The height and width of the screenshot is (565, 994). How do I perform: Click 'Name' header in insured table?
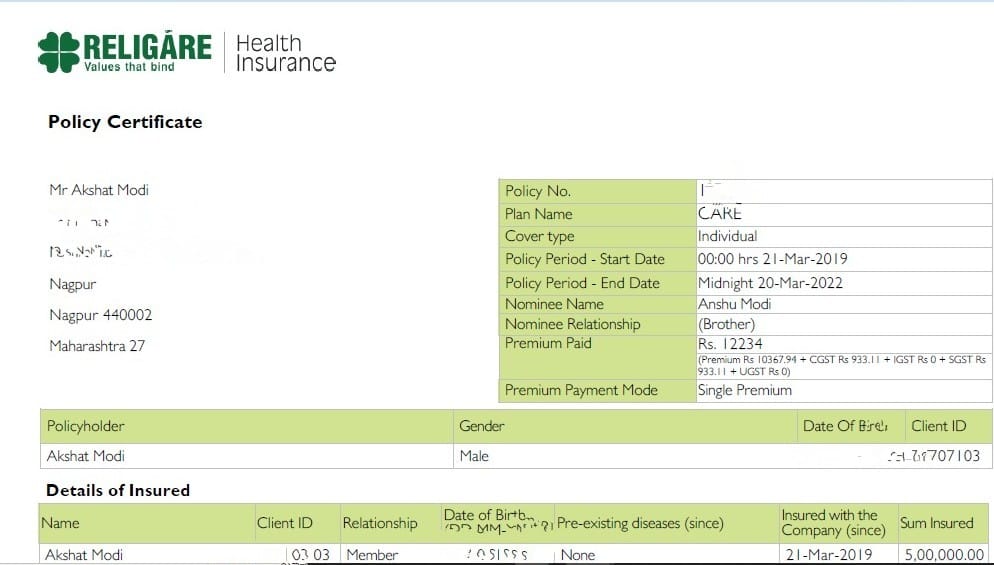pos(60,523)
